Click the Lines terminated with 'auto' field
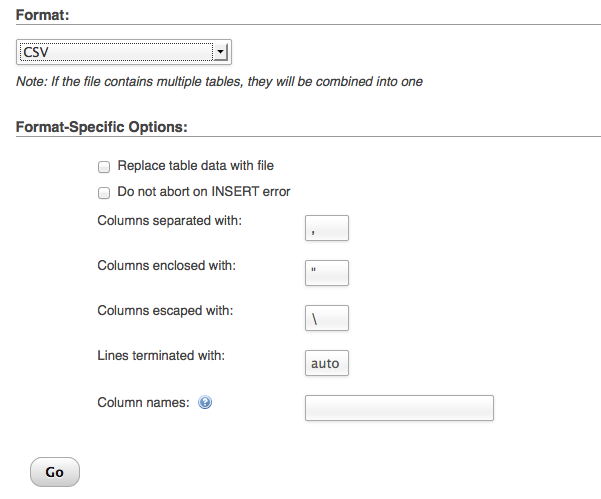 (x=327, y=363)
